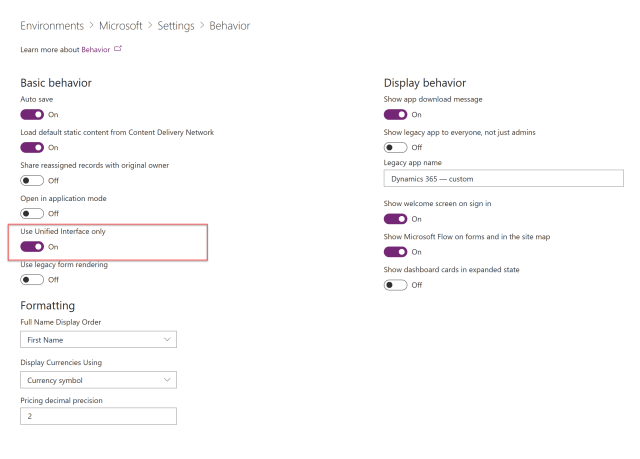This screenshot has width=640, height=459.
Task: Turn off Show app download message
Action: pyautogui.click(x=396, y=115)
